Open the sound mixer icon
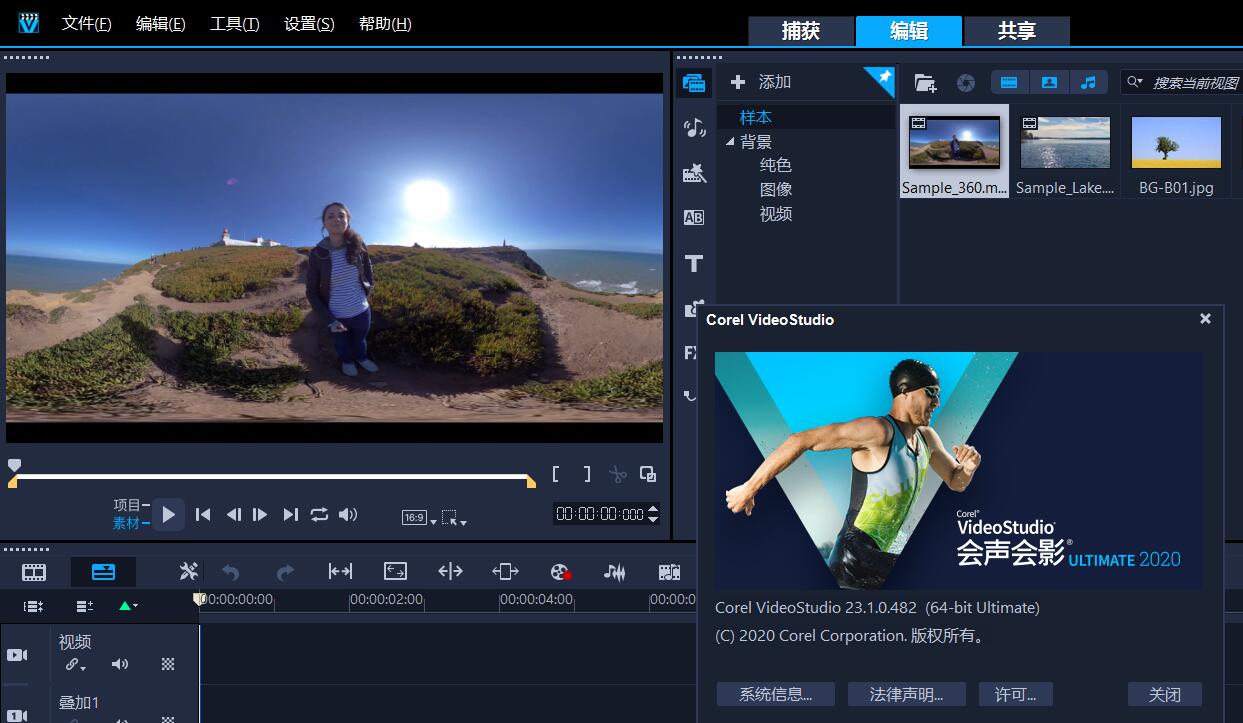 614,572
